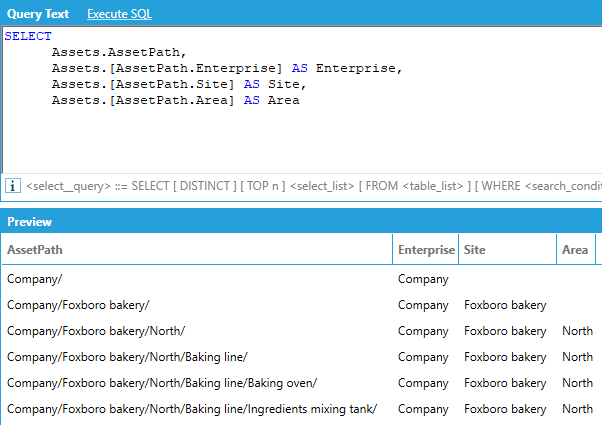Select the "Ingredients mixing tank/" row
Screen dimensions: 602x425
[191, 409]
